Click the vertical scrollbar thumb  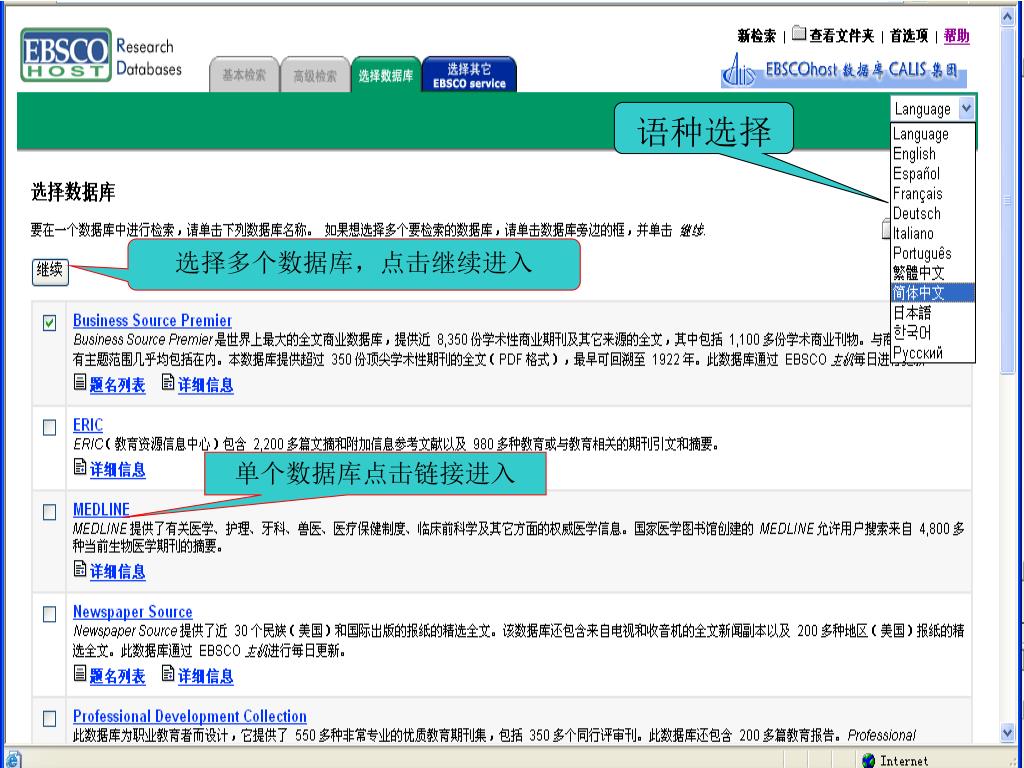pyautogui.click(x=1008, y=200)
